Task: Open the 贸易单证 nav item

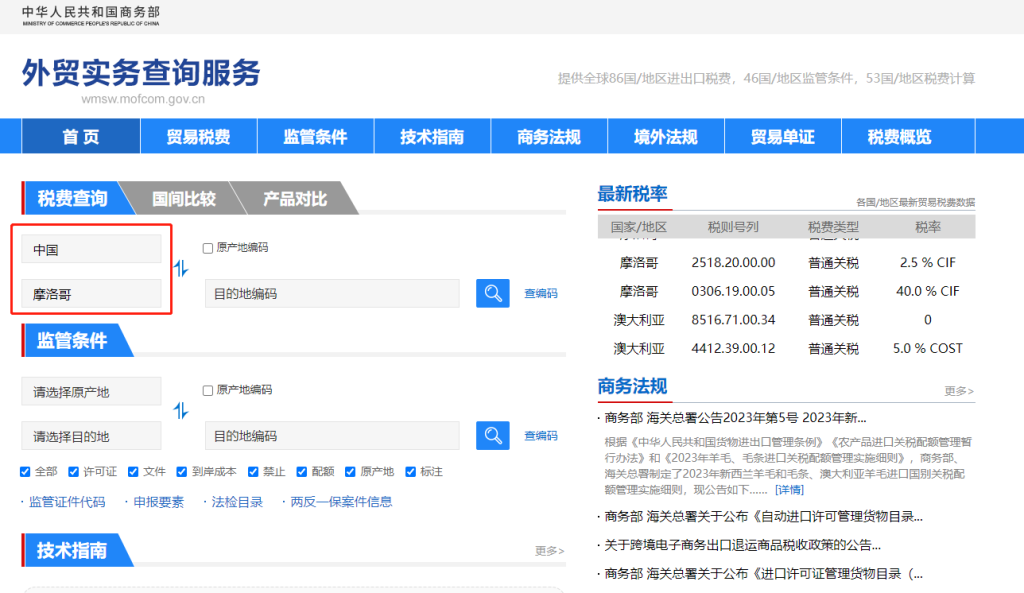Action: [783, 136]
